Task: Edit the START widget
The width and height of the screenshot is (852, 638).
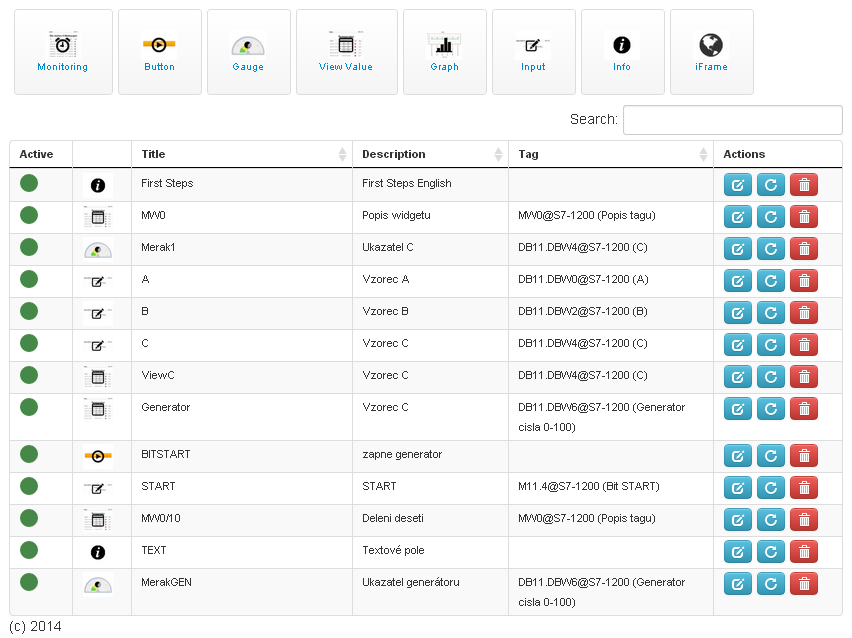Action: point(737,487)
